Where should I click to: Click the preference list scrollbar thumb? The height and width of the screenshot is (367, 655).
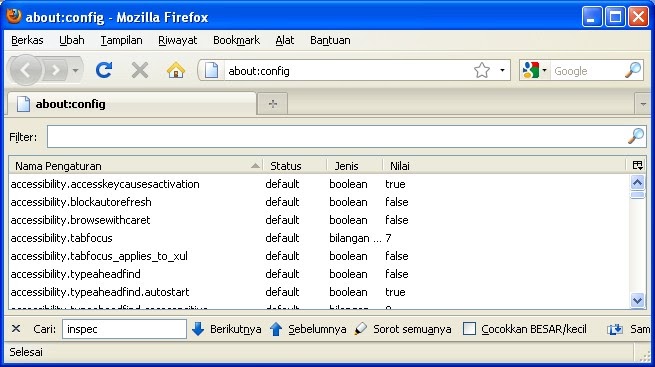[x=637, y=195]
